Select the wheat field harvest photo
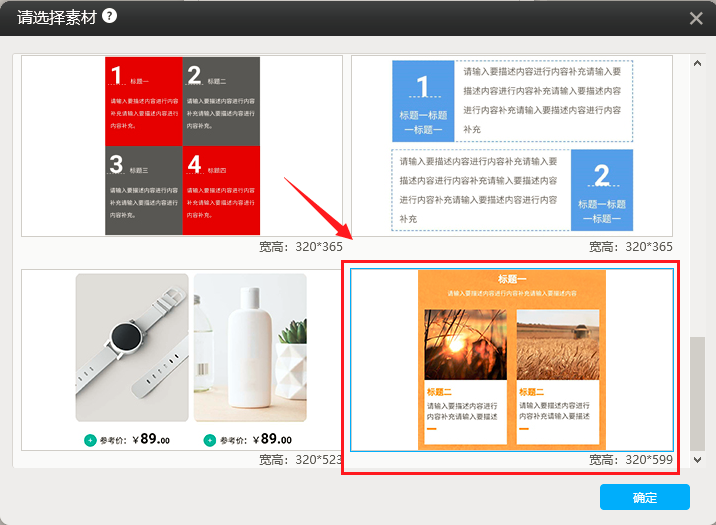The height and width of the screenshot is (525, 716). [x=558, y=344]
